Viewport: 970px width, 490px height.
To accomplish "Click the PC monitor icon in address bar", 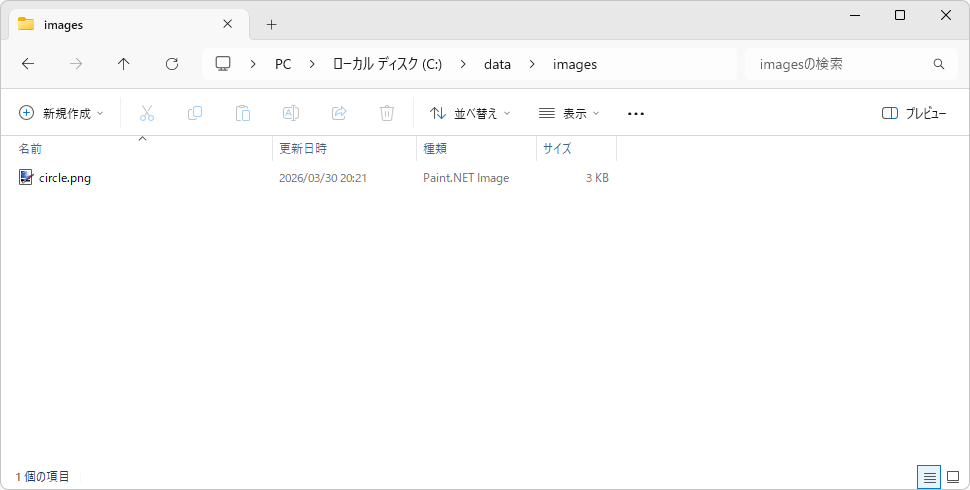I will tap(223, 64).
